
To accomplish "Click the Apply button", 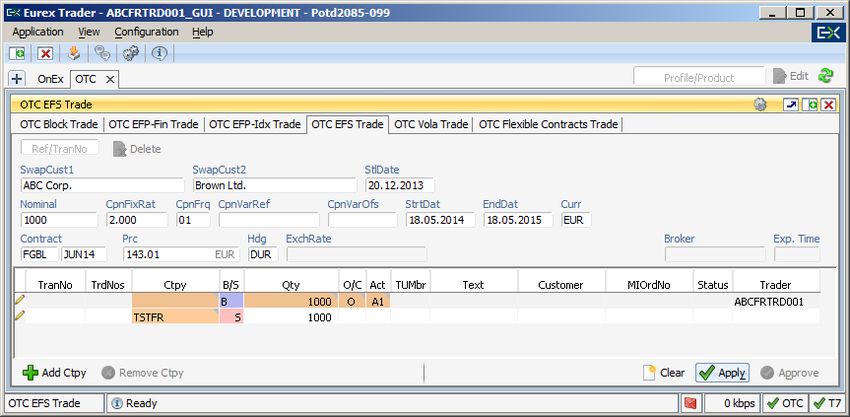I will pyautogui.click(x=723, y=373).
